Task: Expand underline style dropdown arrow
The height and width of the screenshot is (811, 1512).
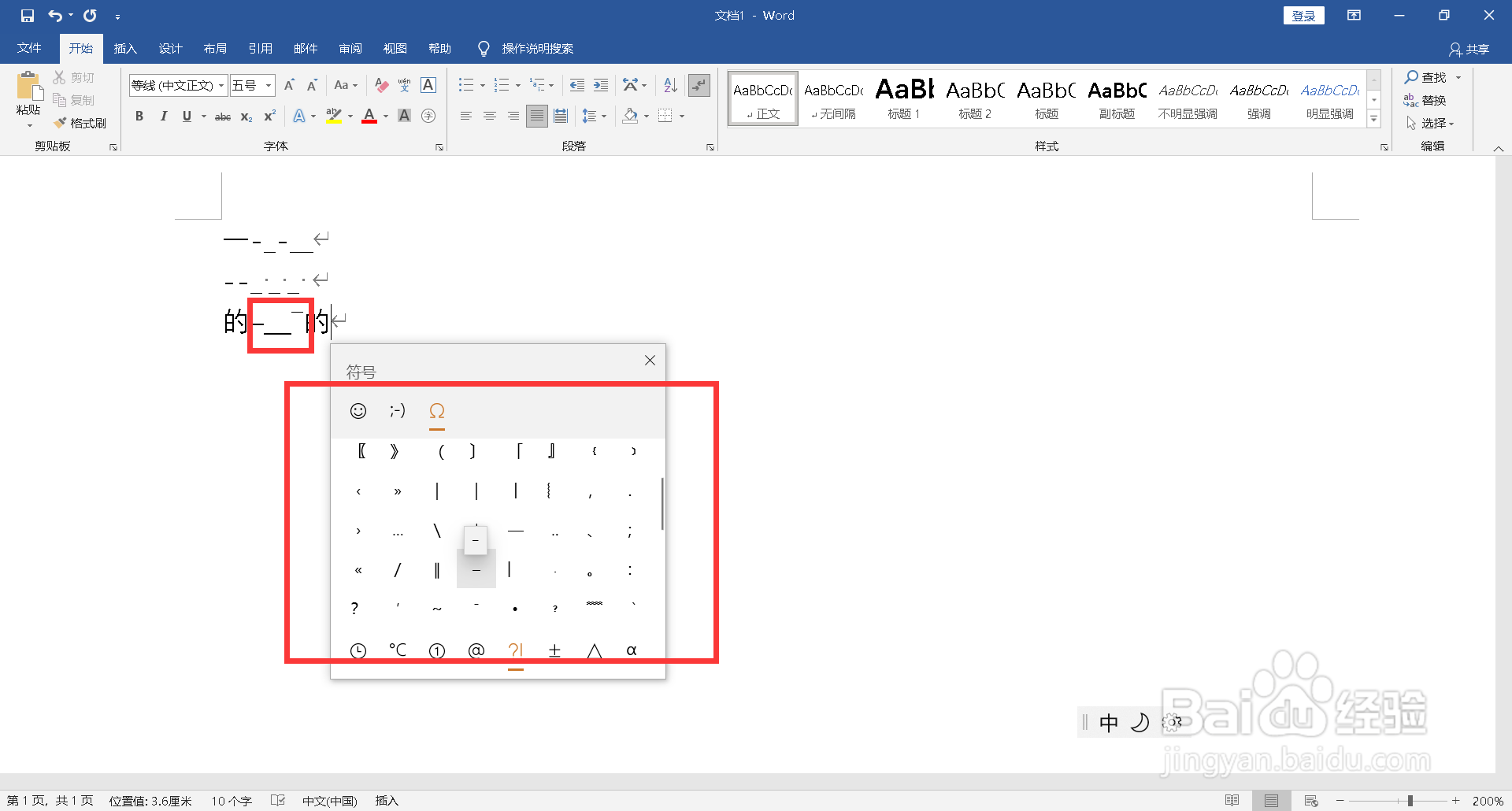Action: pyautogui.click(x=203, y=117)
